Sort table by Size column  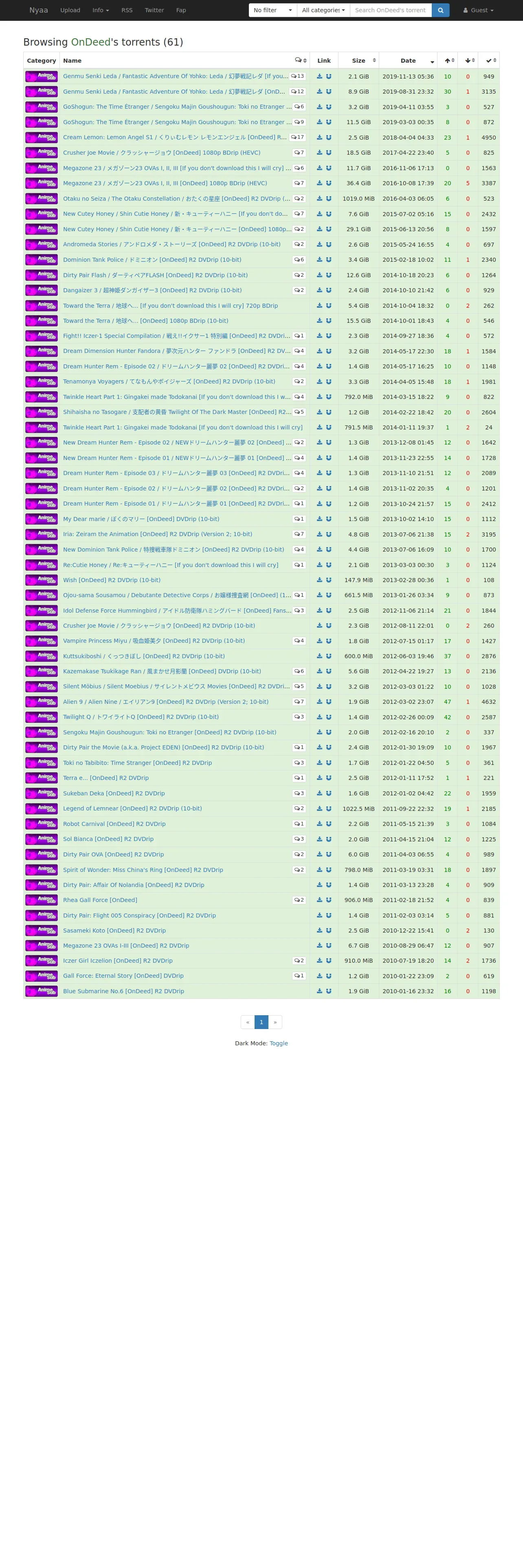point(358,60)
